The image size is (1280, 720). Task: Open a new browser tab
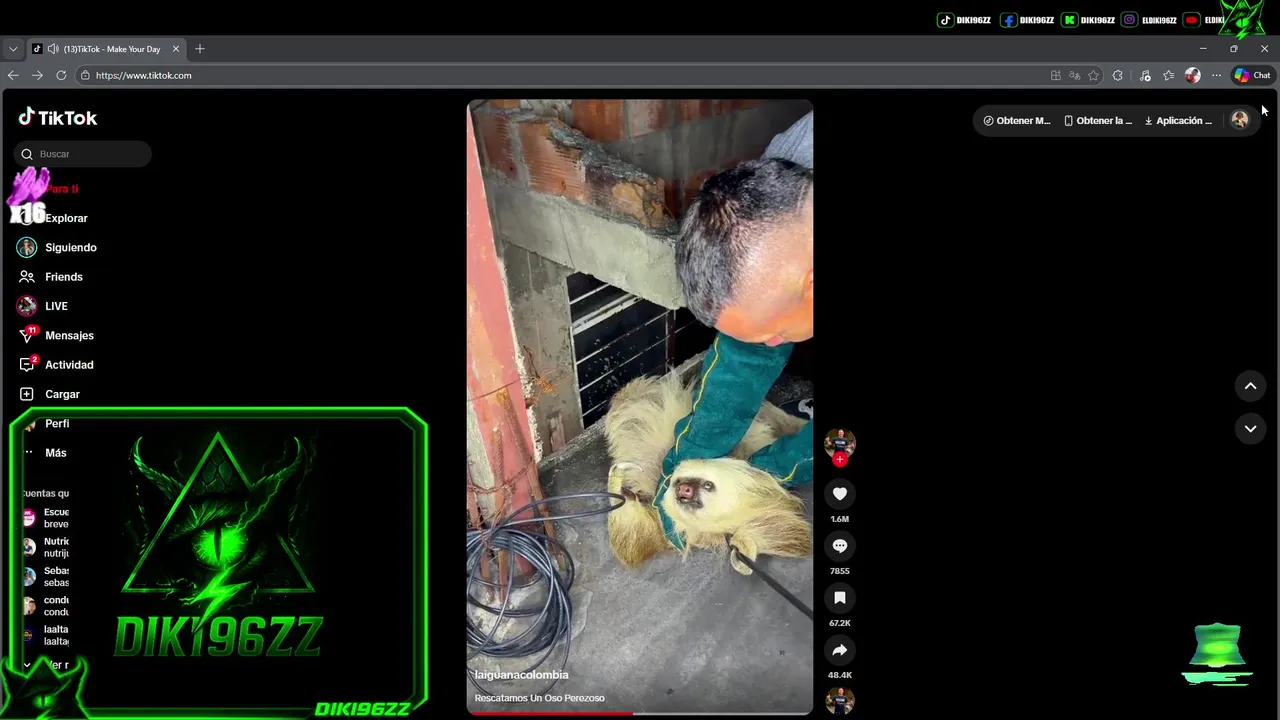pos(200,49)
